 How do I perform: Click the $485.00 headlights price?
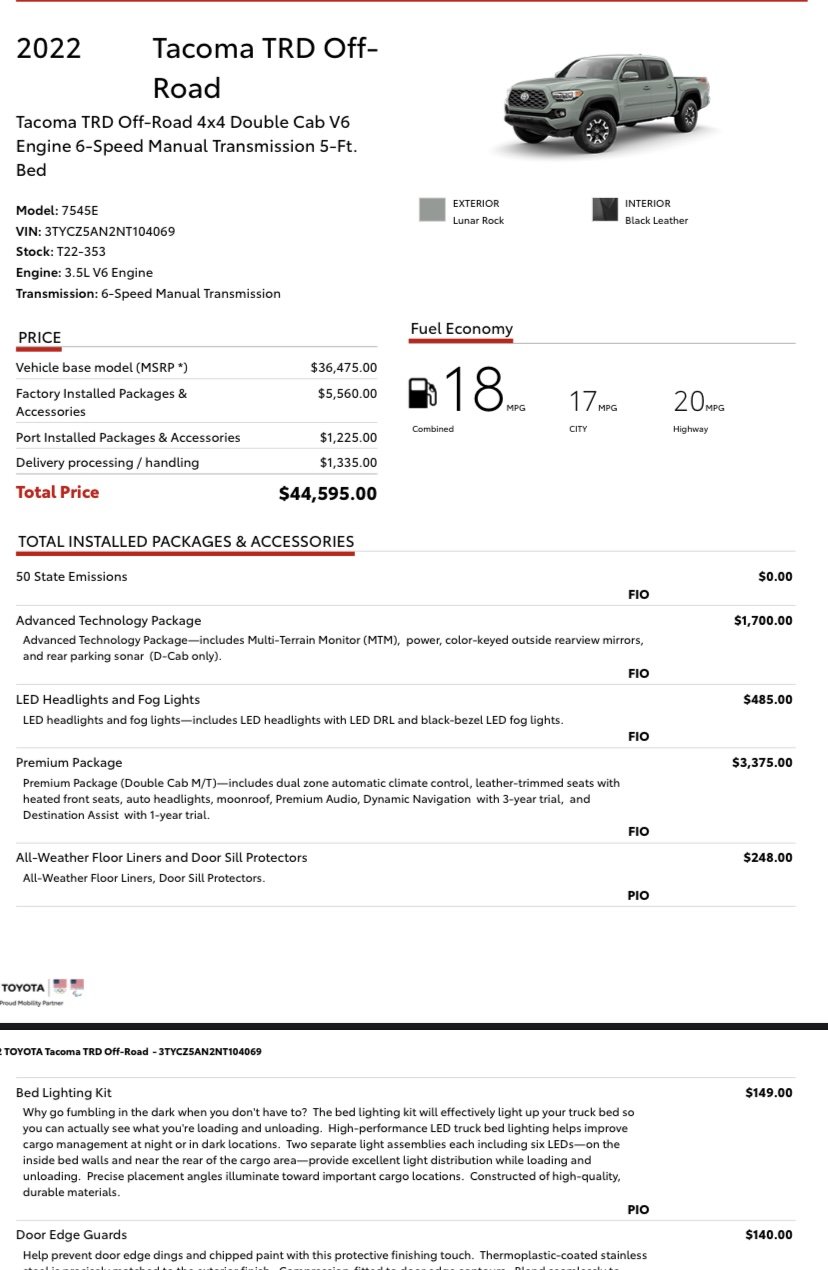tap(768, 700)
